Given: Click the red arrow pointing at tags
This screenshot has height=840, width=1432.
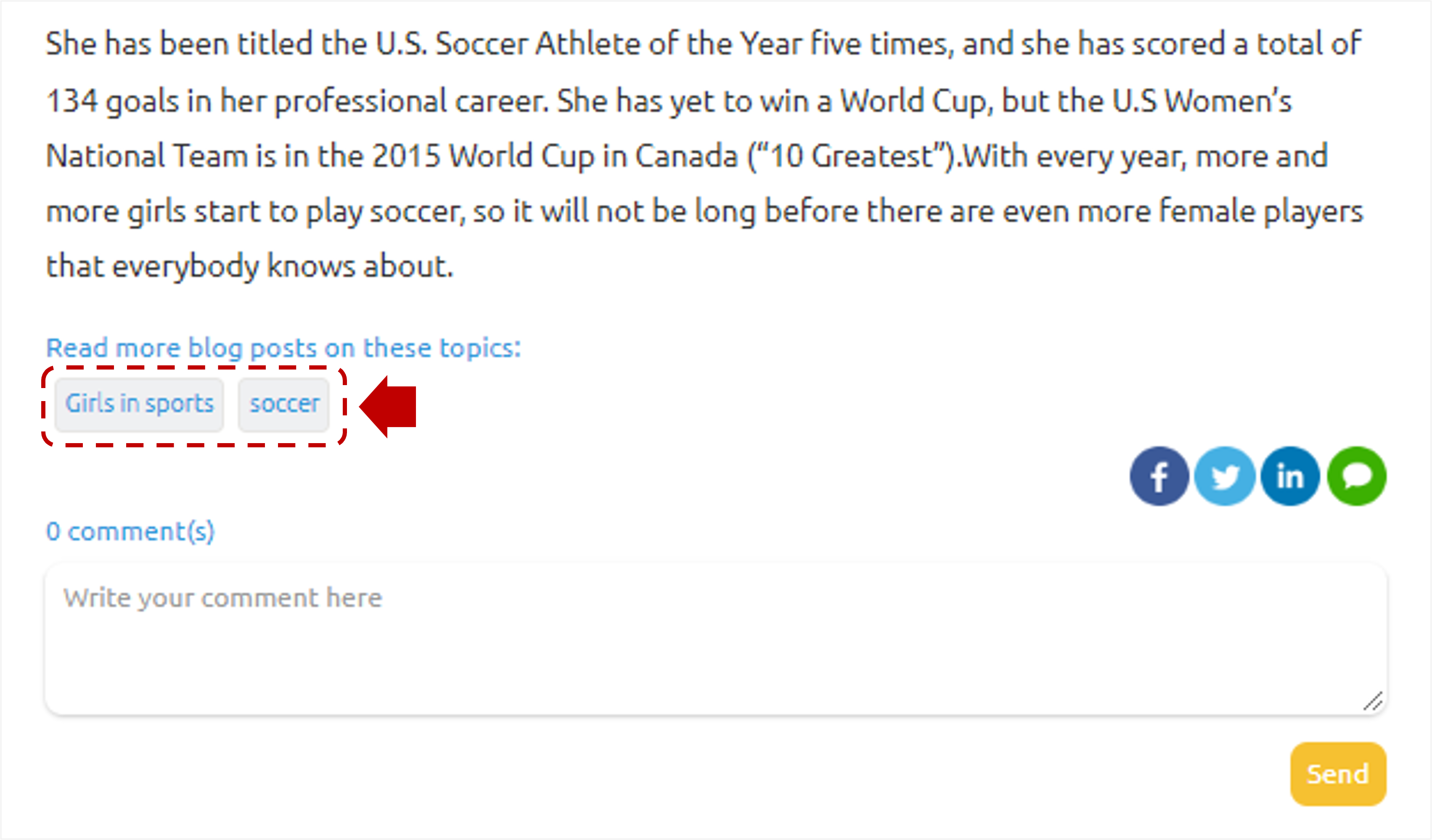Looking at the screenshot, I should pos(388,407).
